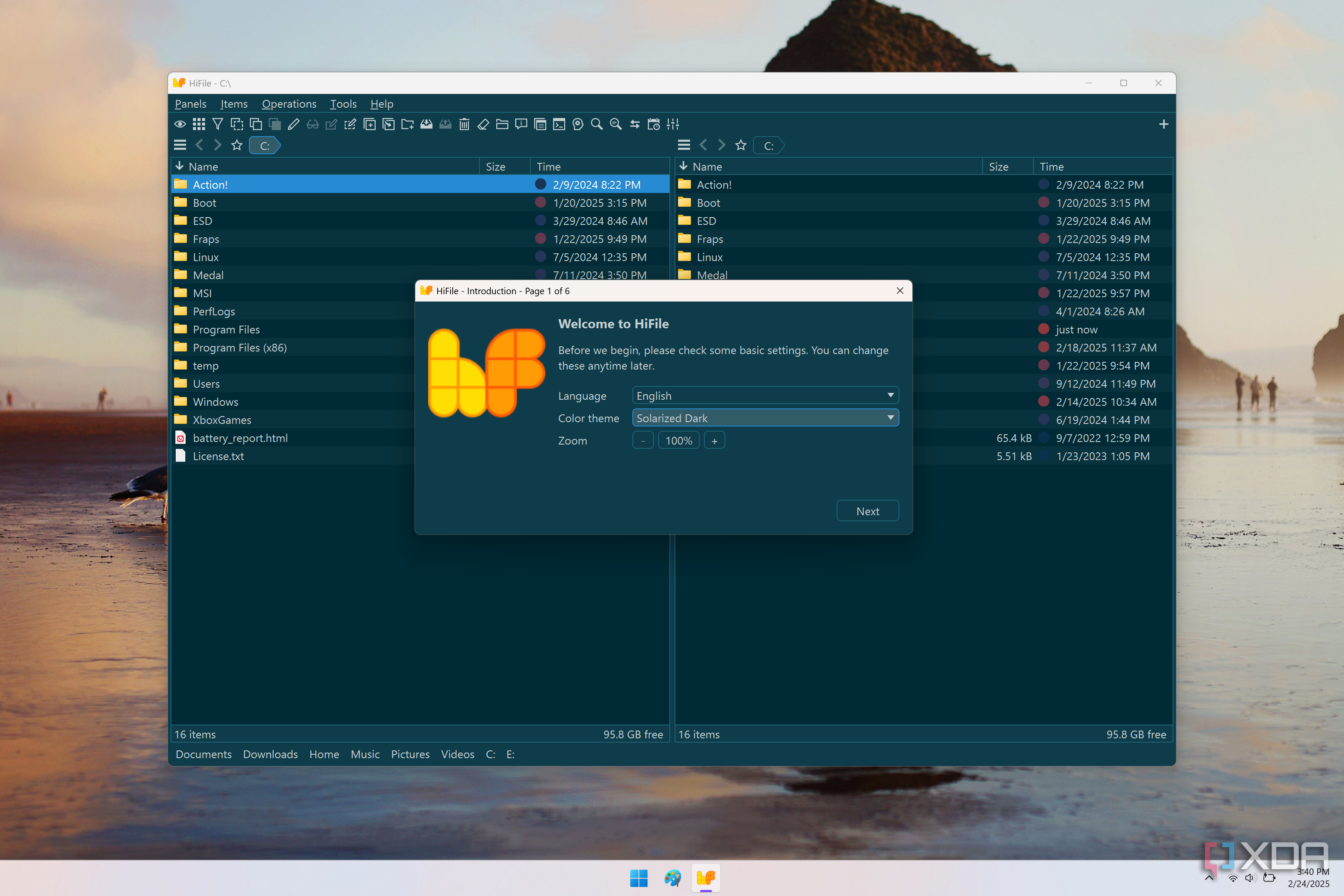Select the Windows folder in left panel
Viewport: 1344px width, 896px height.
tap(215, 402)
